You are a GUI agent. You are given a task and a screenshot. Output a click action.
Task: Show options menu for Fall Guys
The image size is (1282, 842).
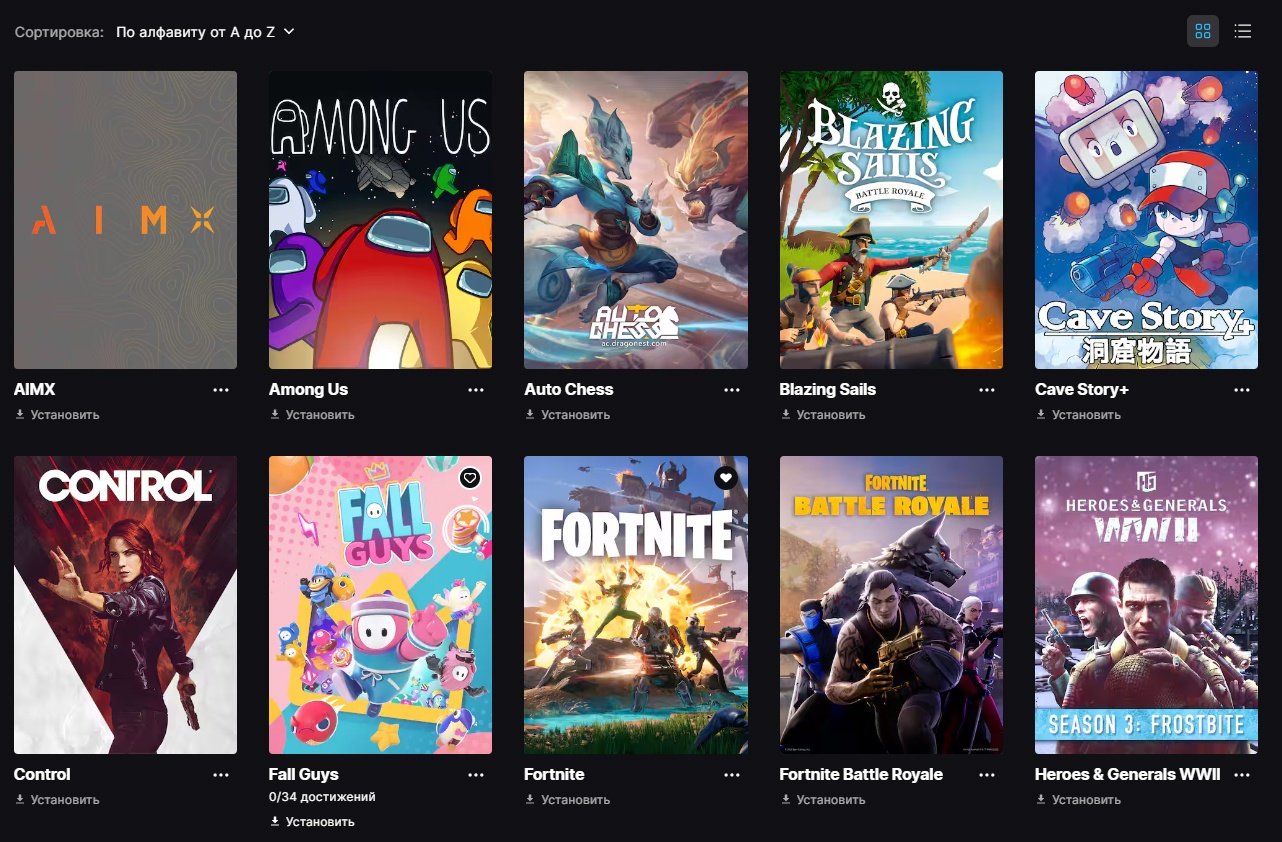[x=476, y=775]
